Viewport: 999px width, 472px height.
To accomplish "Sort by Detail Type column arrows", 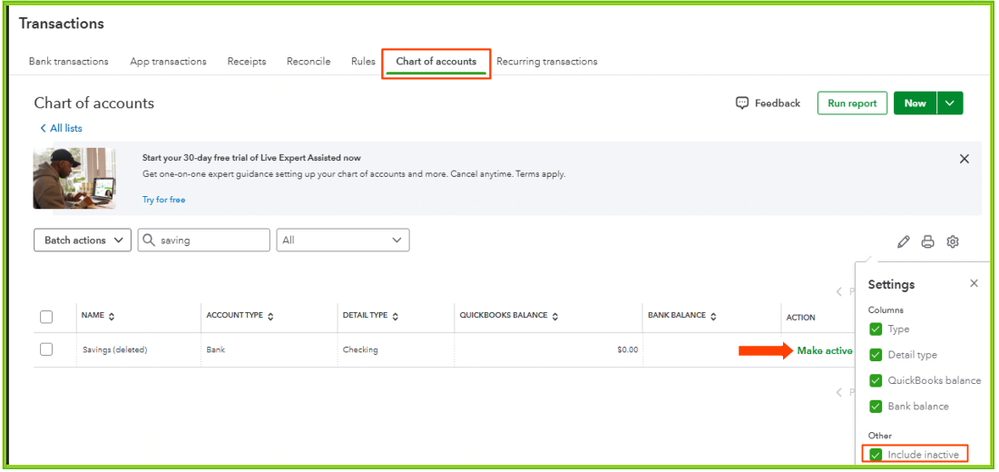I will [395, 317].
